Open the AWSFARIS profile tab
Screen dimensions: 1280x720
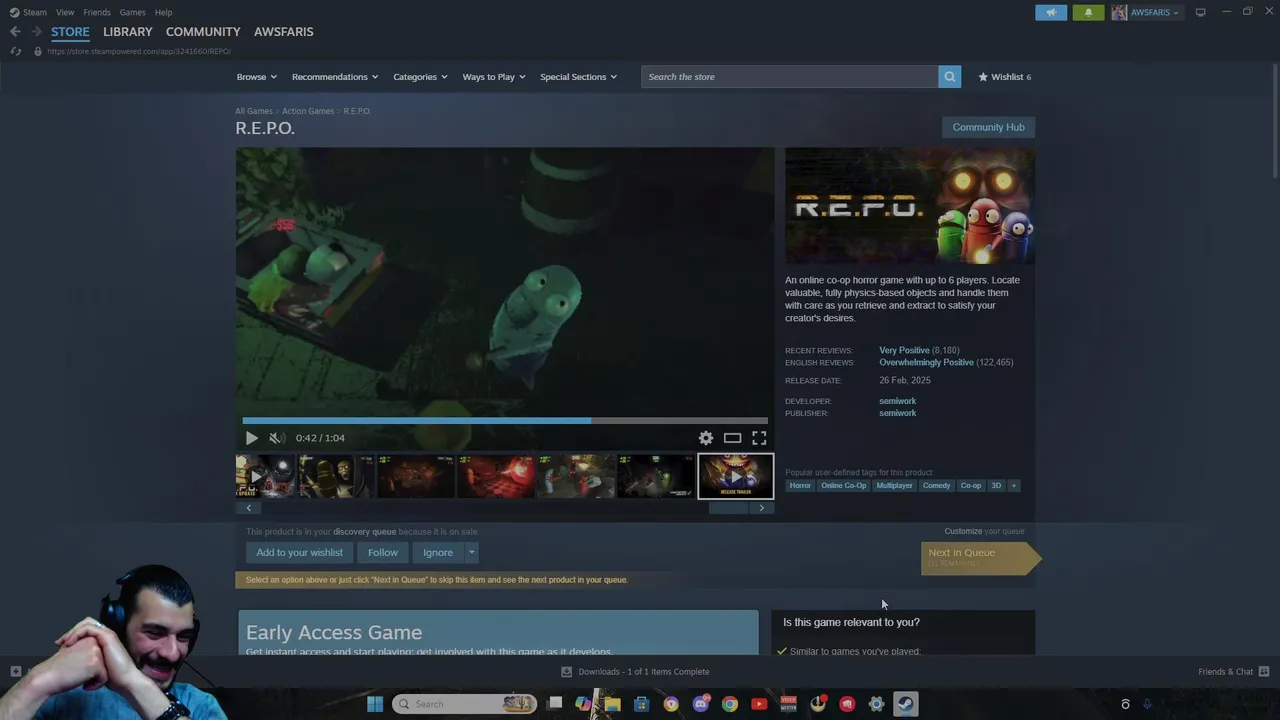click(283, 32)
